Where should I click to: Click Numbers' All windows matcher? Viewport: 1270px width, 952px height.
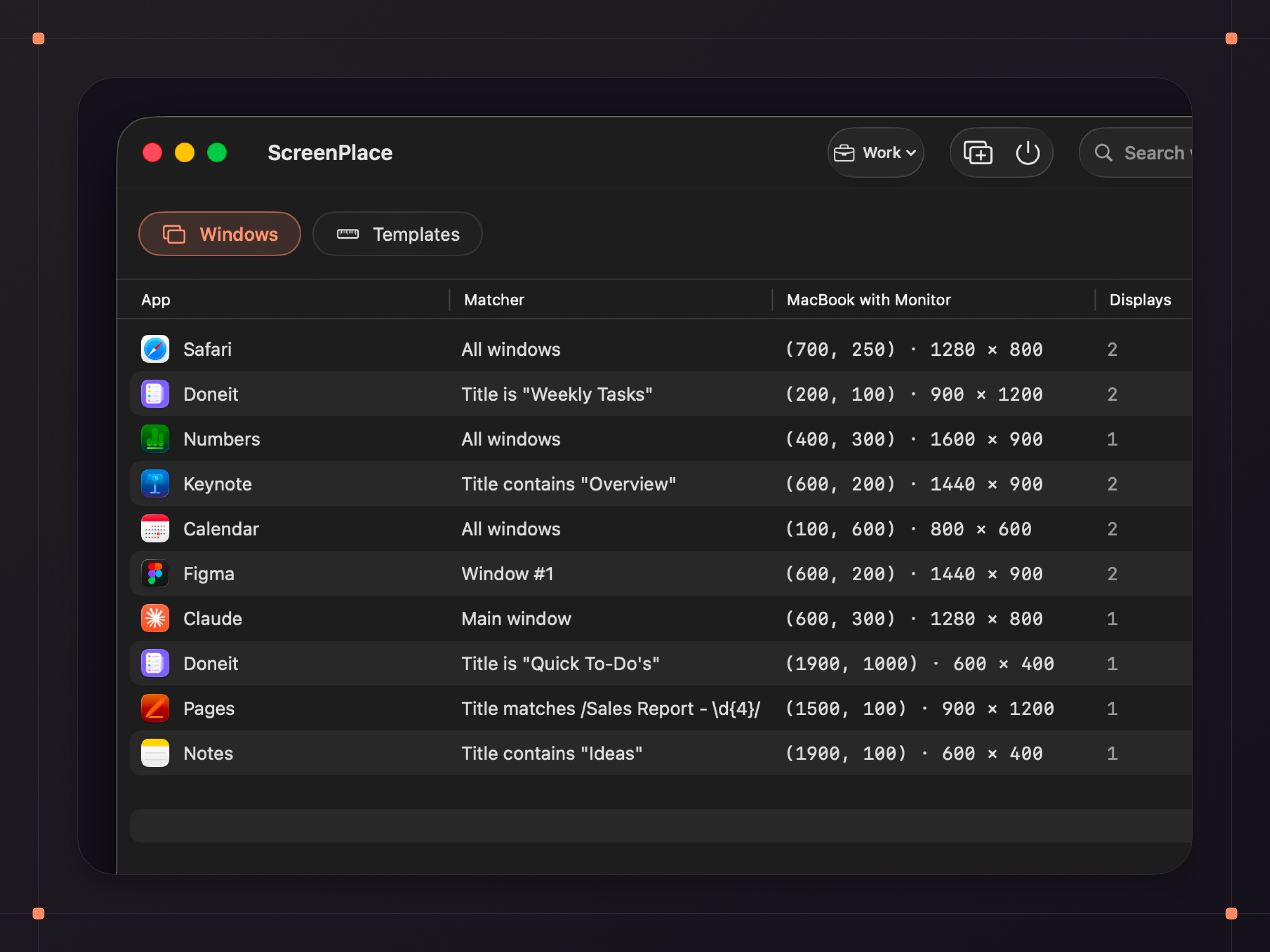(511, 440)
